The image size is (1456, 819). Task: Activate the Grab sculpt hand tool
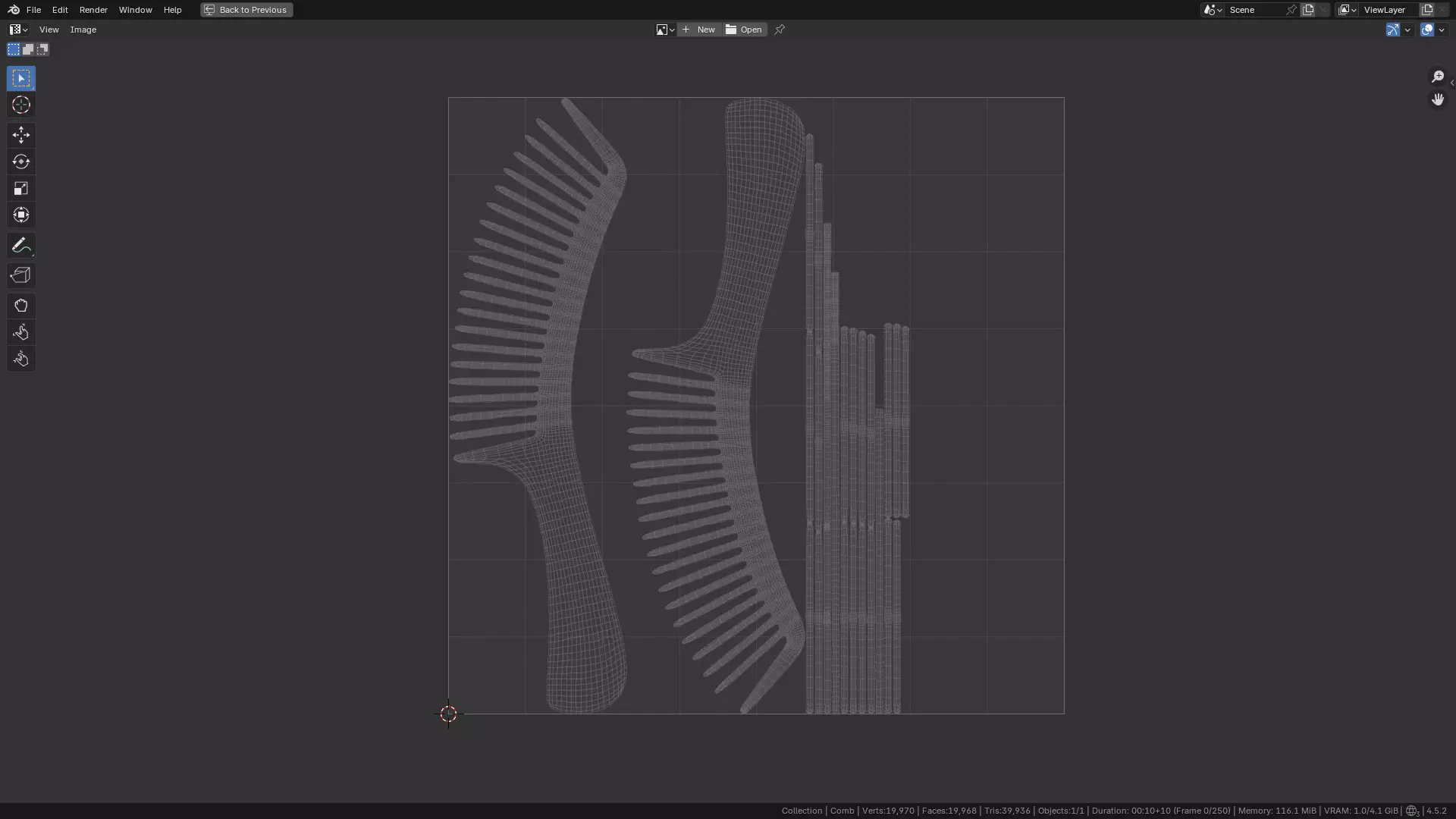pos(21,306)
